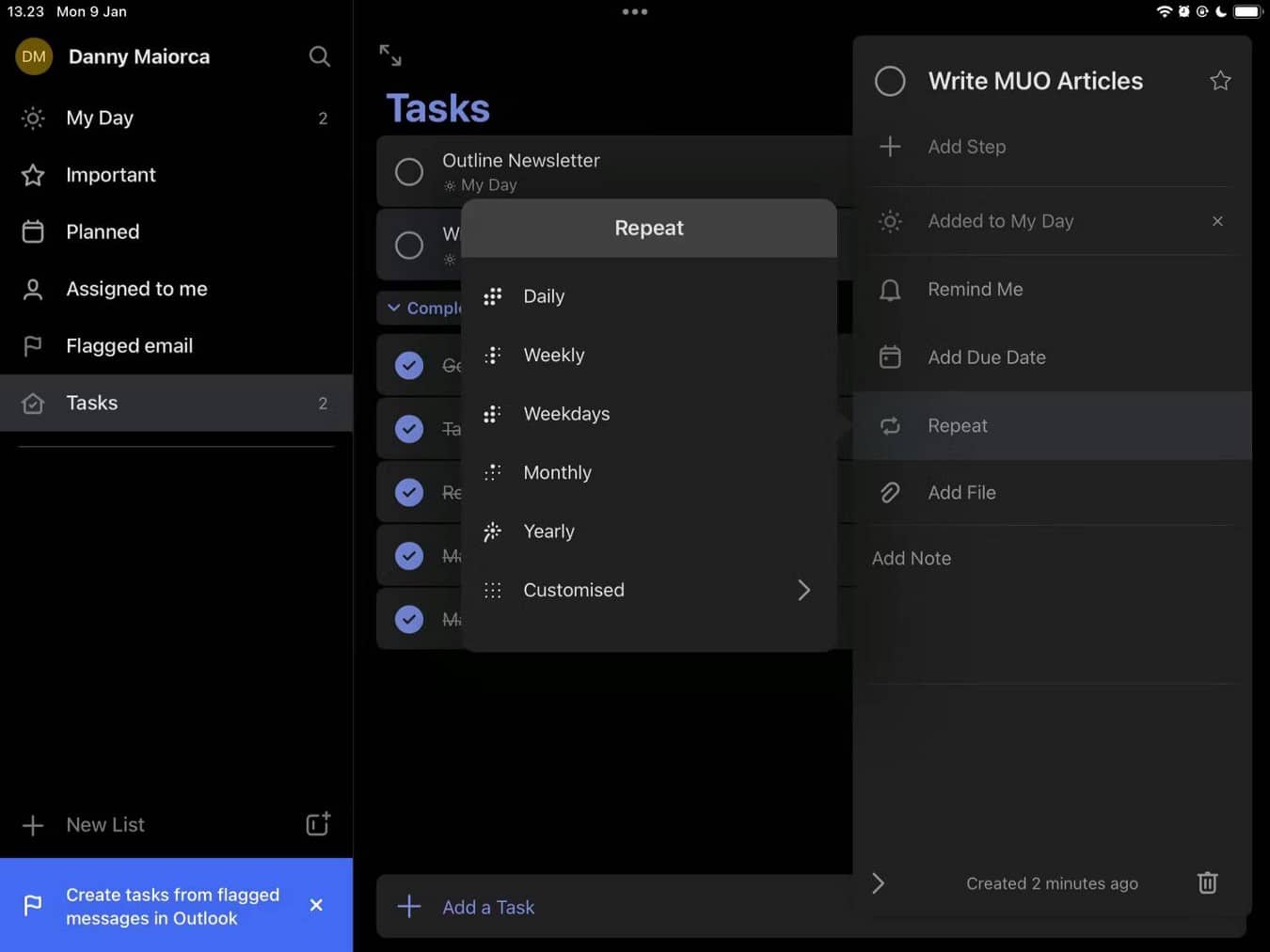Choose Monthly repeat option
Image resolution: width=1270 pixels, height=952 pixels.
[x=557, y=472]
